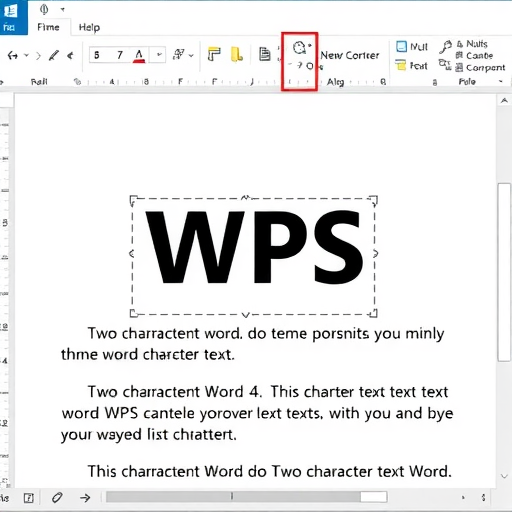Image resolution: width=512 pixels, height=512 pixels.
Task: Select the pen format painter icon
Action: pos(54,55)
